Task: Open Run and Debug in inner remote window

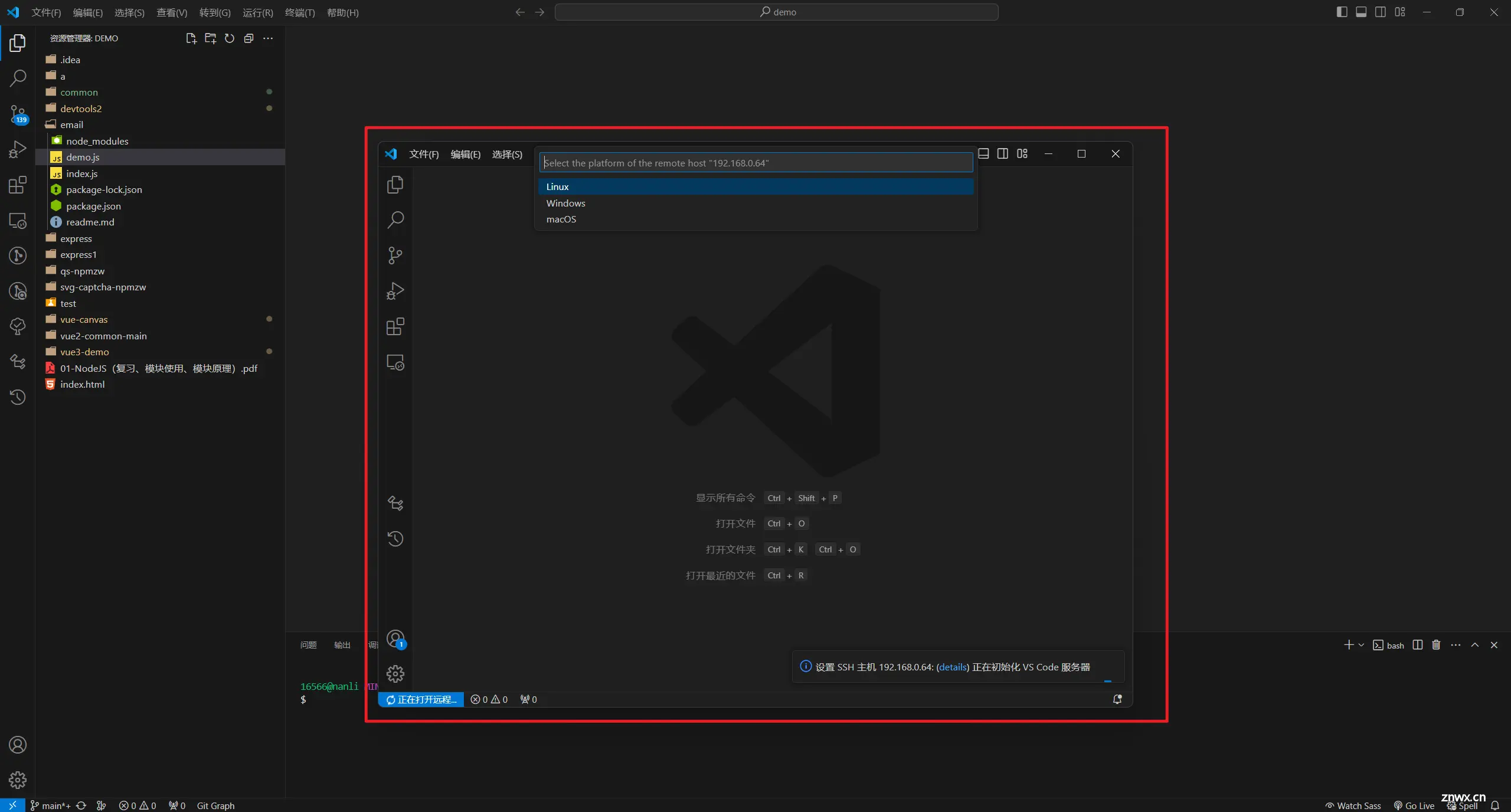Action: click(395, 291)
